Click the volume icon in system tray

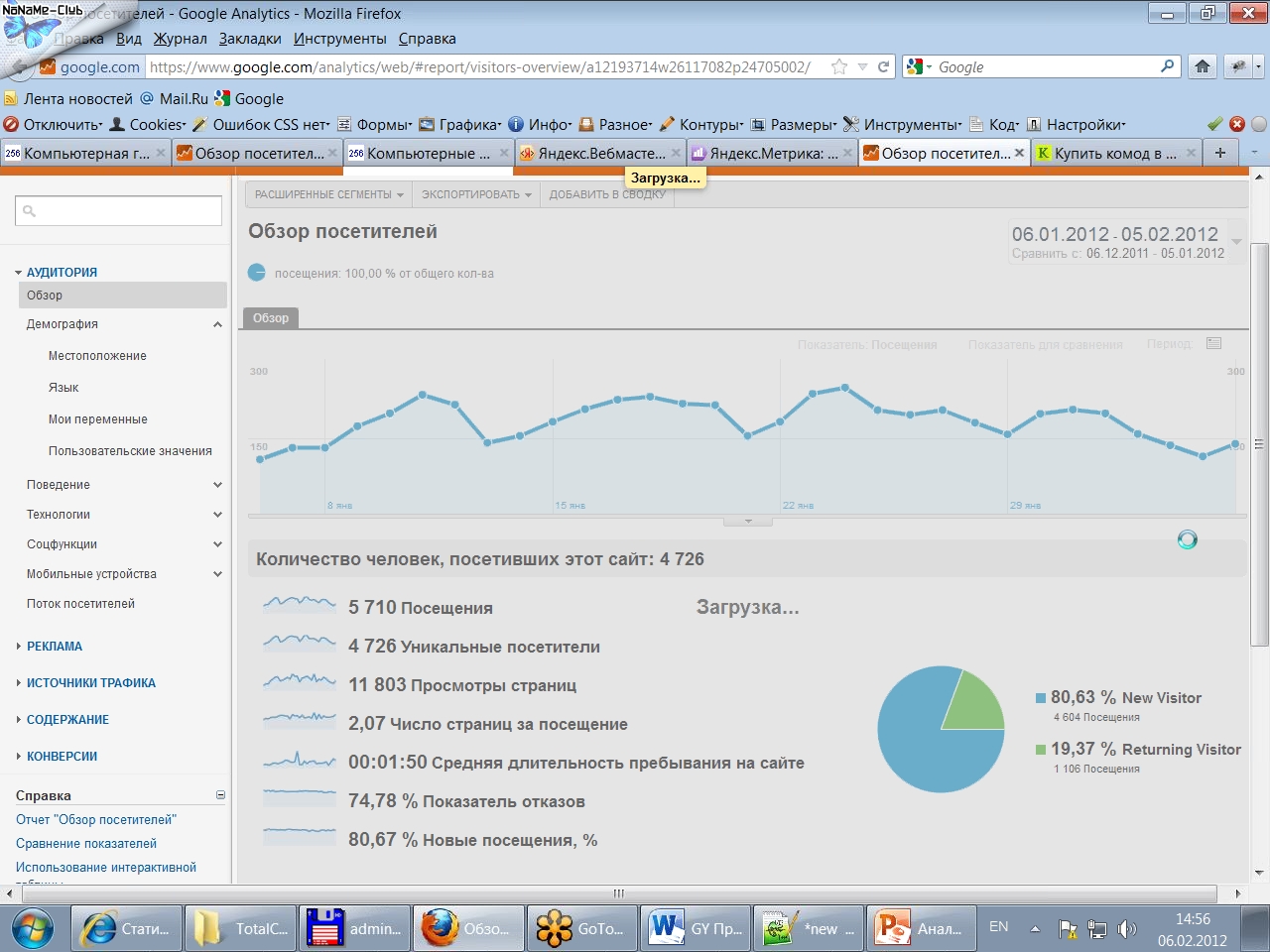pos(1127,928)
